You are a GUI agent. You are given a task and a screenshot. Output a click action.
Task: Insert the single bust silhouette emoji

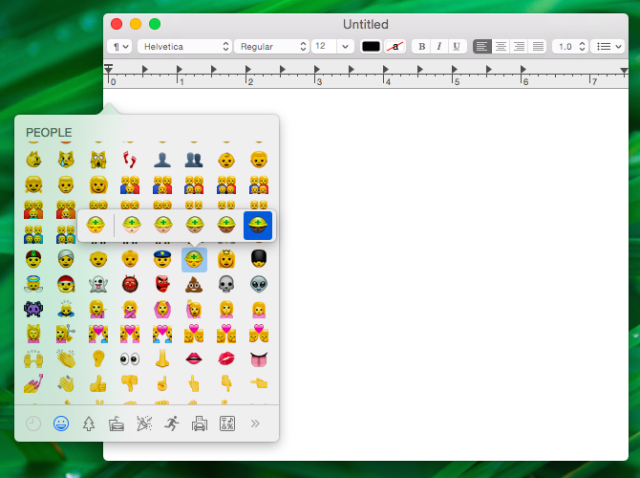click(x=162, y=160)
